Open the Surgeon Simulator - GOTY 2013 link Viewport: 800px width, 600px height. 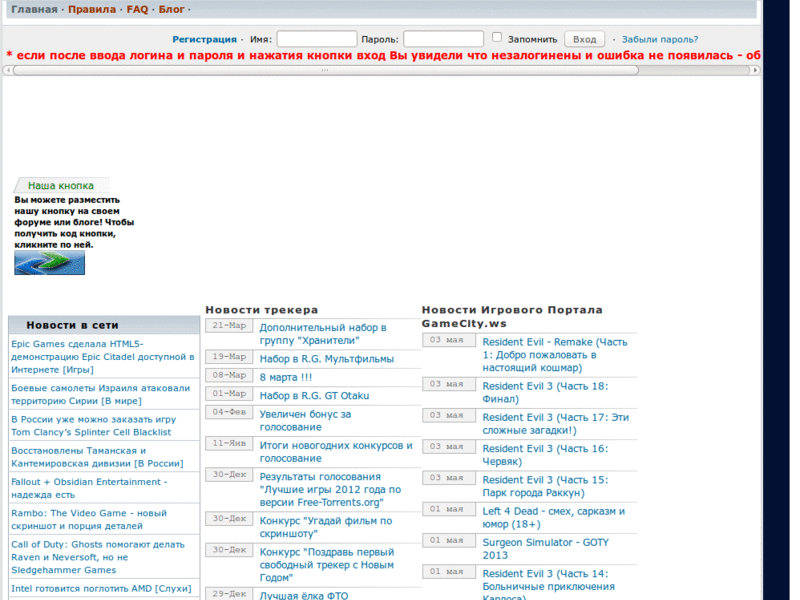(545, 548)
